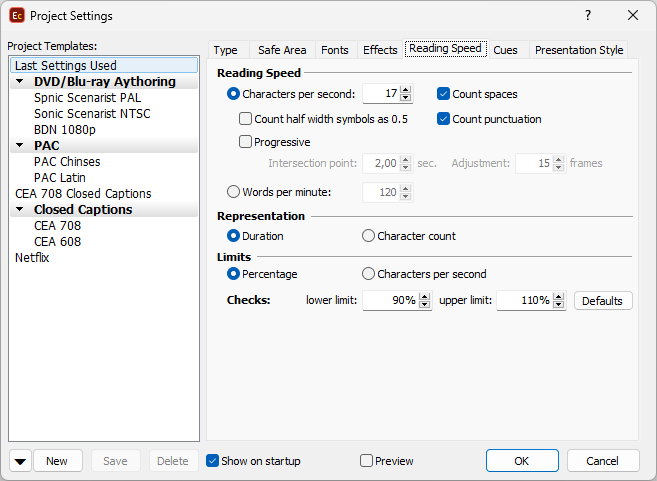This screenshot has height=481, width=657.
Task: Click the upper limit percentage field
Action: click(523, 301)
